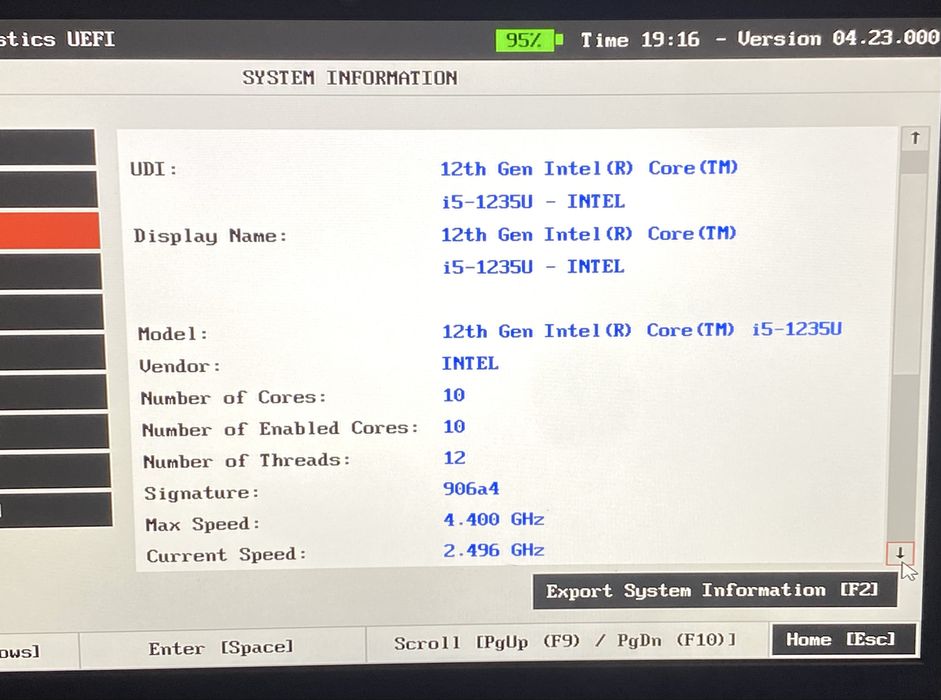
Task: Click the Number of Cores value 10
Action: pos(454,395)
